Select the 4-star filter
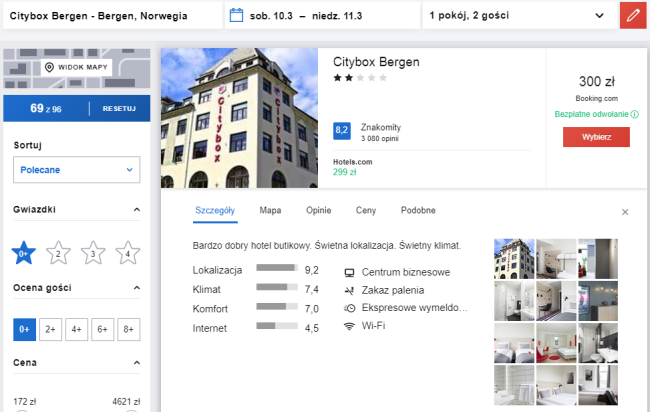The image size is (650, 412). tap(128, 253)
